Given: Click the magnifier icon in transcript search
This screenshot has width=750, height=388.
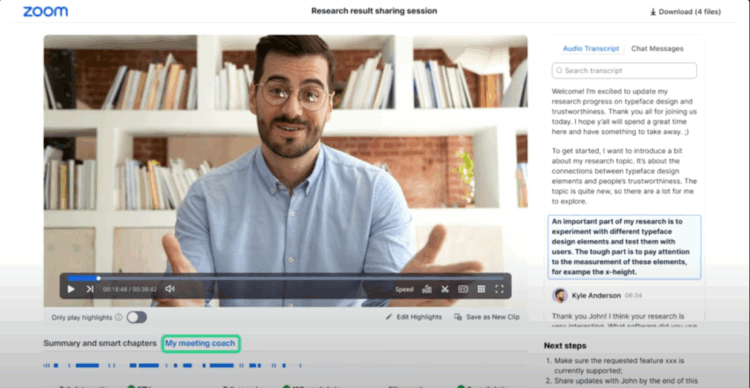Looking at the screenshot, I should [x=559, y=70].
